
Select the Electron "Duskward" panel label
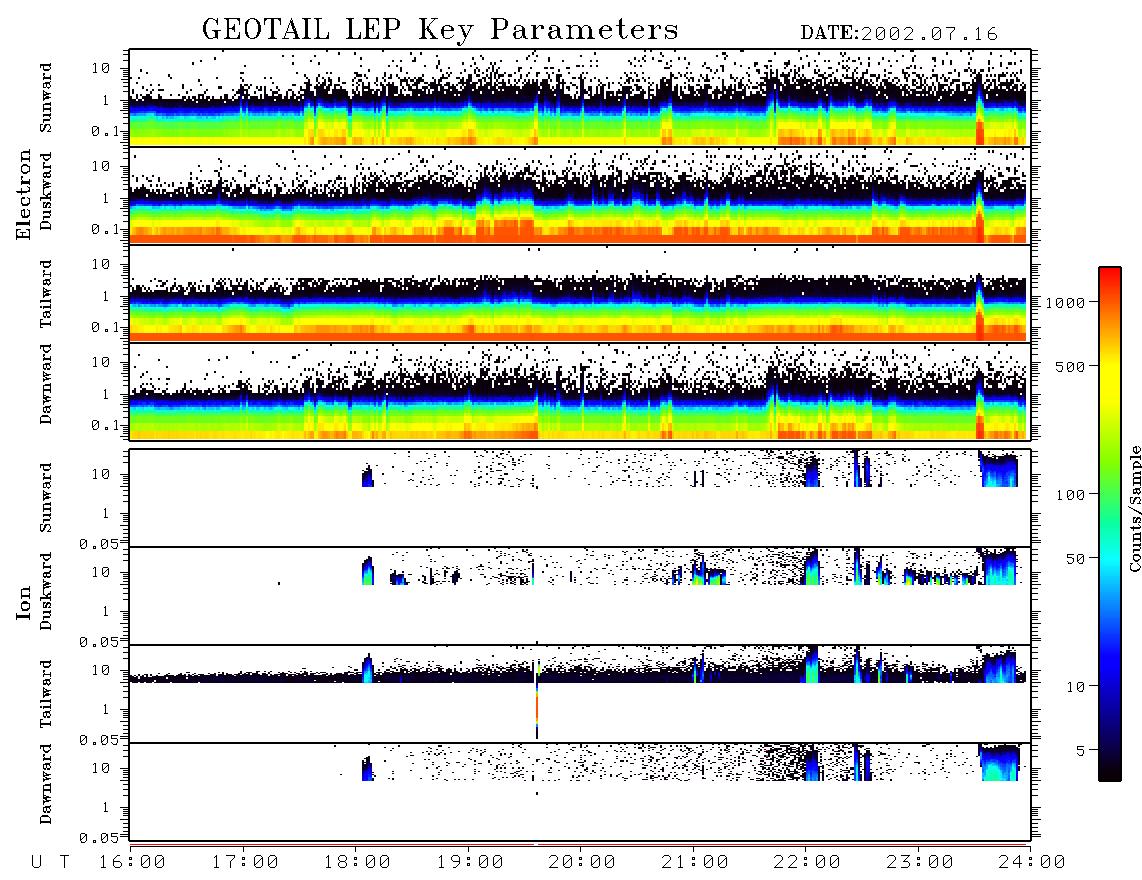46,191
